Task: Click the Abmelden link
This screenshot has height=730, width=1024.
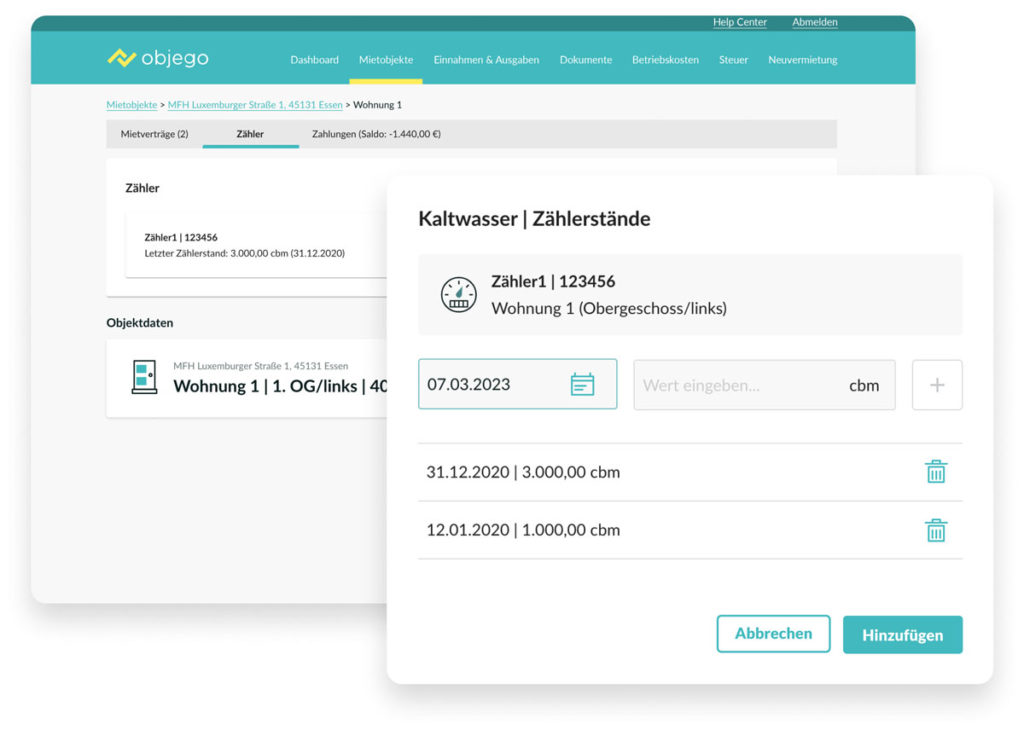Action: tap(814, 22)
